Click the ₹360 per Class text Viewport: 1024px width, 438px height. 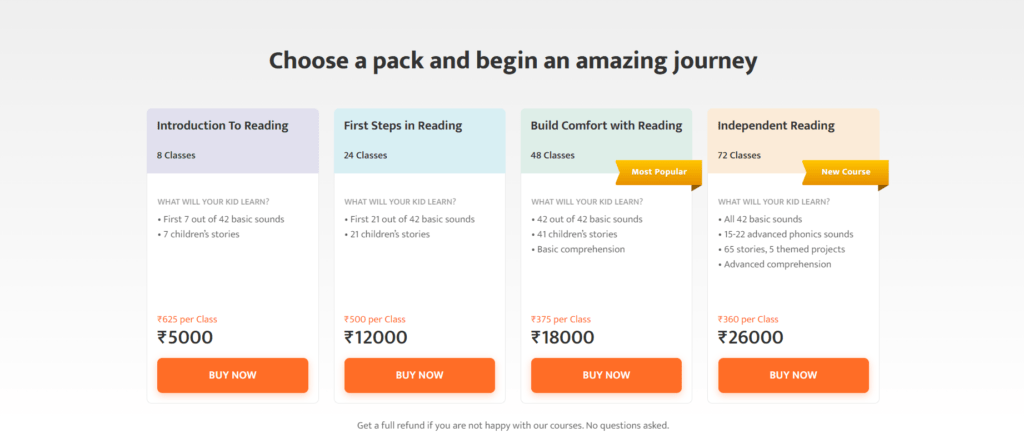(x=748, y=319)
